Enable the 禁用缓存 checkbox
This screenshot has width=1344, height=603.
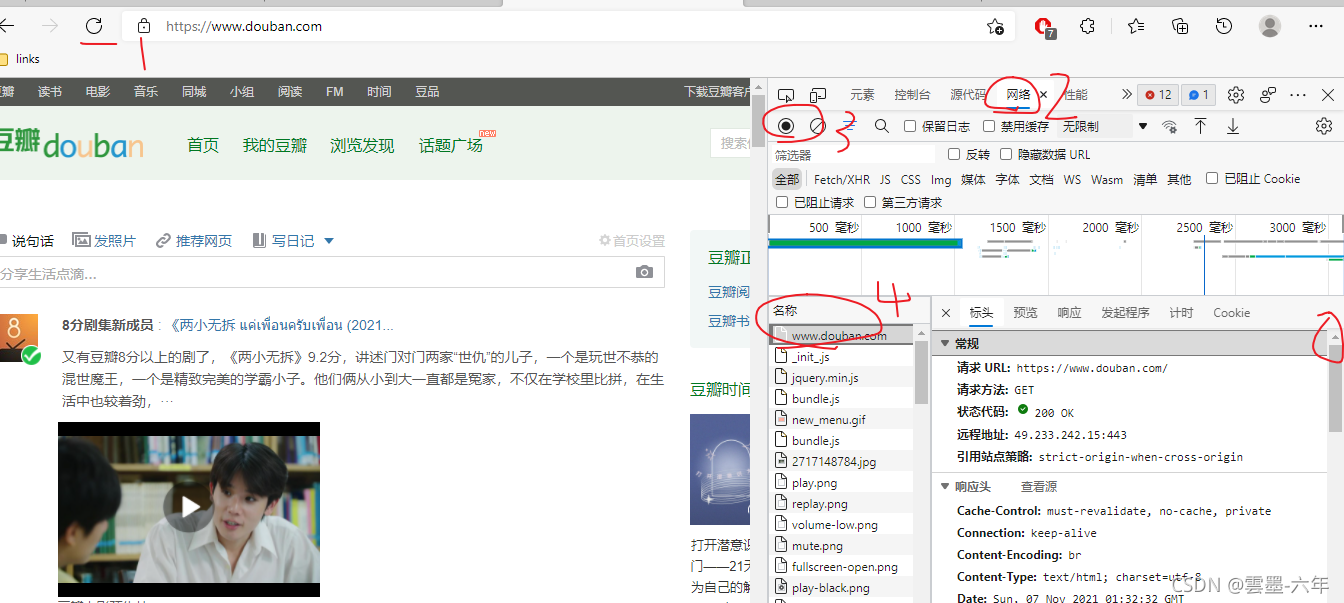click(989, 126)
